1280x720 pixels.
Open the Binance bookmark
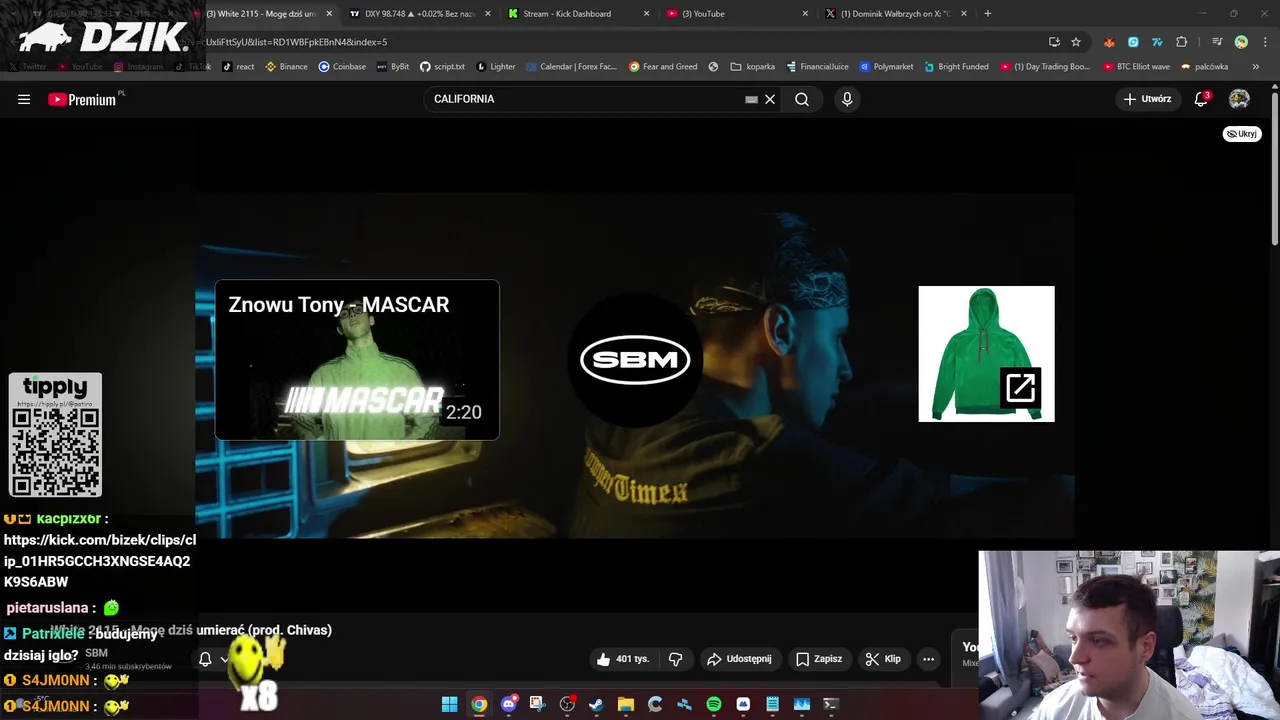(286, 67)
